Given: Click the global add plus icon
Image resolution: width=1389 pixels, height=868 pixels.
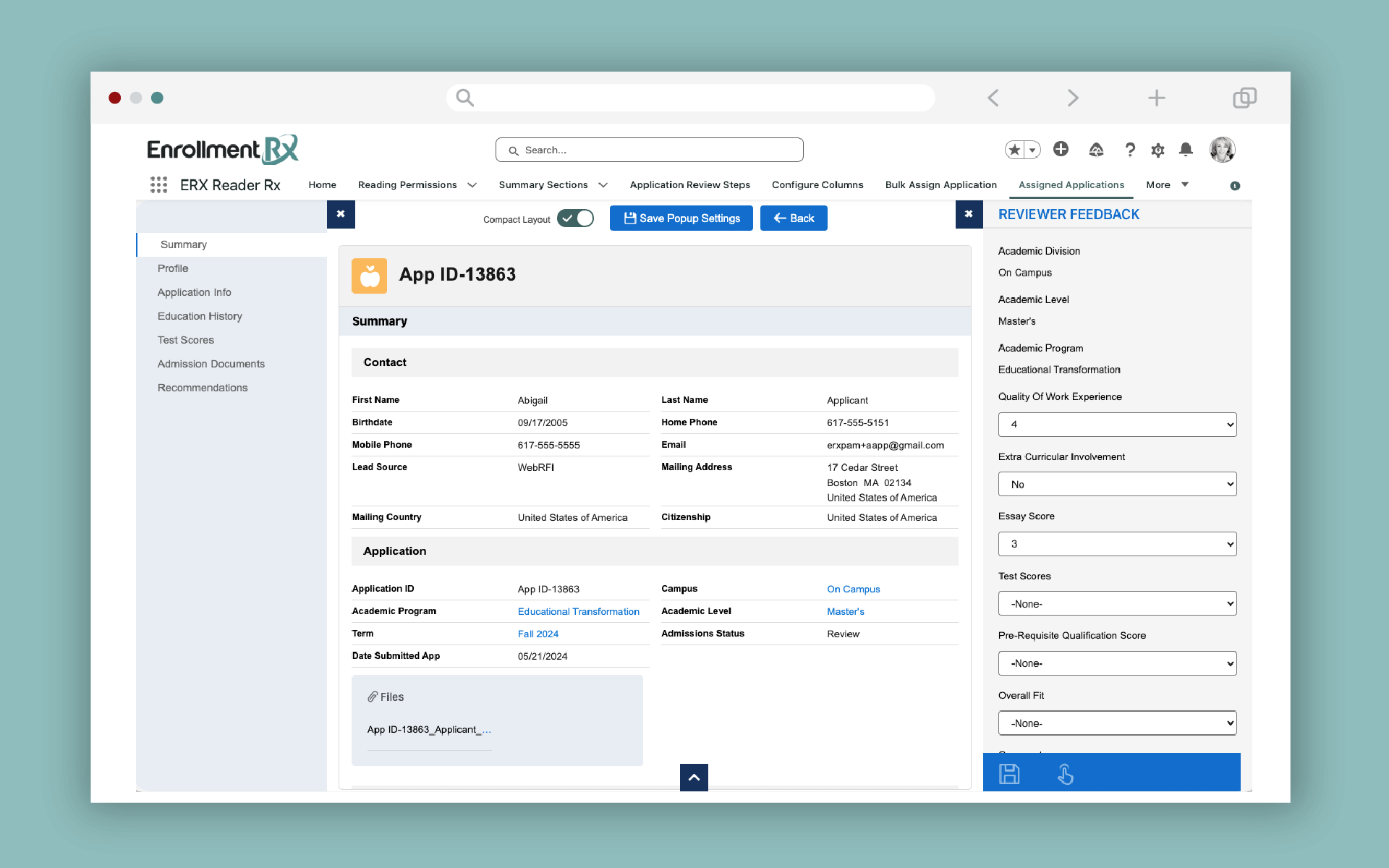Looking at the screenshot, I should [x=1061, y=149].
